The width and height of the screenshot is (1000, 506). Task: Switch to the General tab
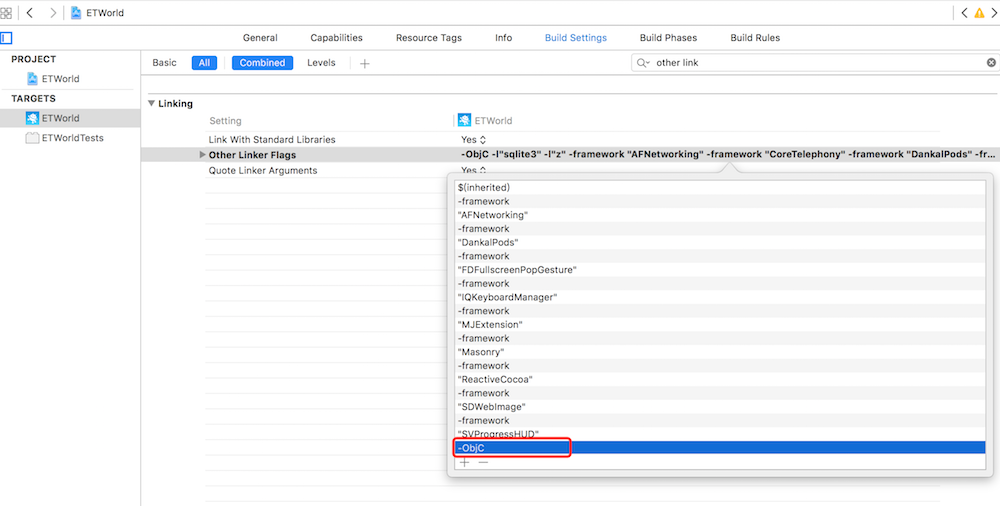[260, 38]
